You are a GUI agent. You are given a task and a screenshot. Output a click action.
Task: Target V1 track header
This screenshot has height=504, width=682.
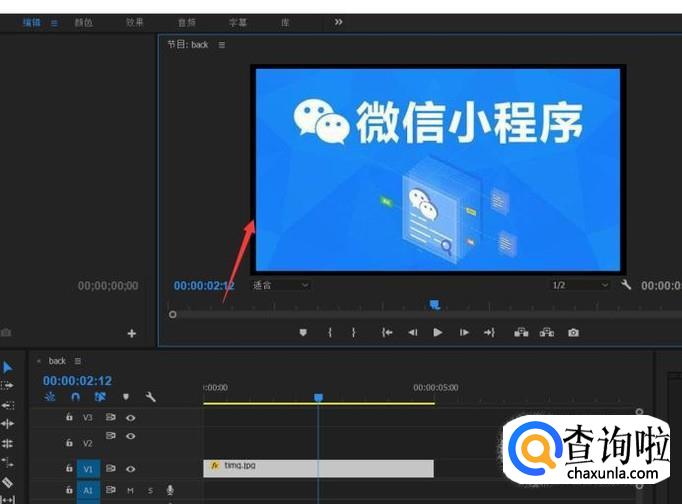pyautogui.click(x=89, y=469)
